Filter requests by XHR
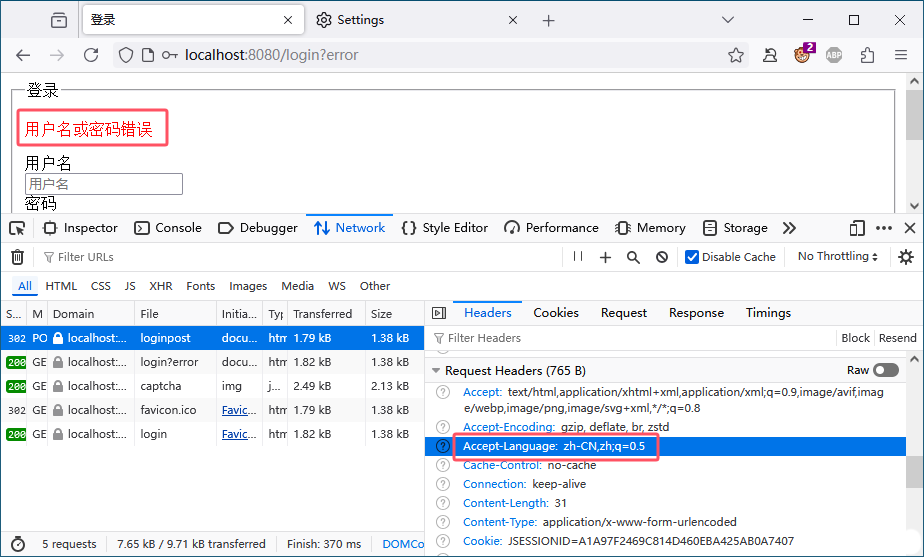This screenshot has width=924, height=557. tap(161, 286)
